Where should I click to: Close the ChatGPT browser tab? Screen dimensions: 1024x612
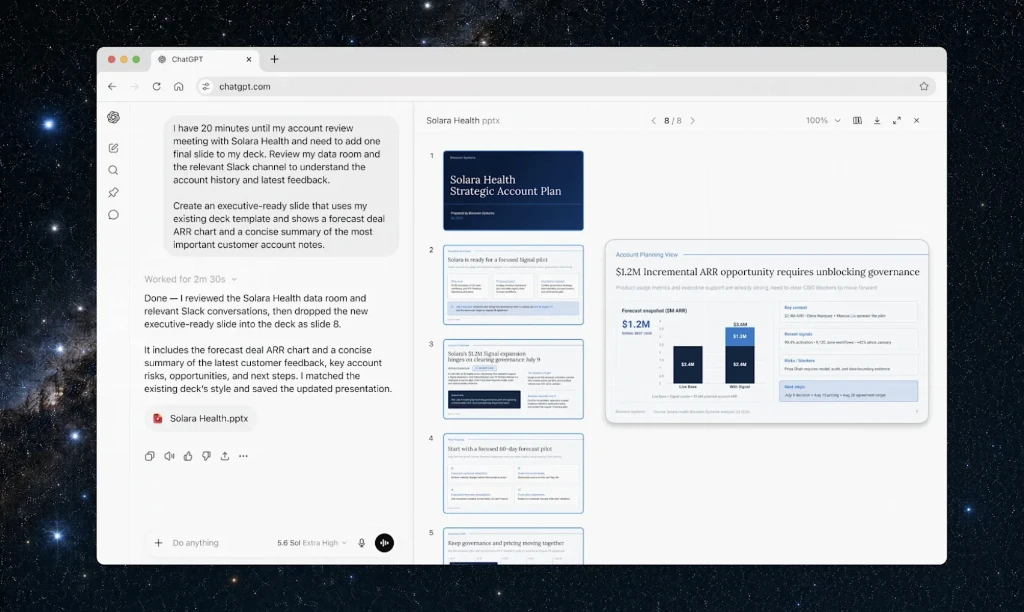tap(249, 59)
